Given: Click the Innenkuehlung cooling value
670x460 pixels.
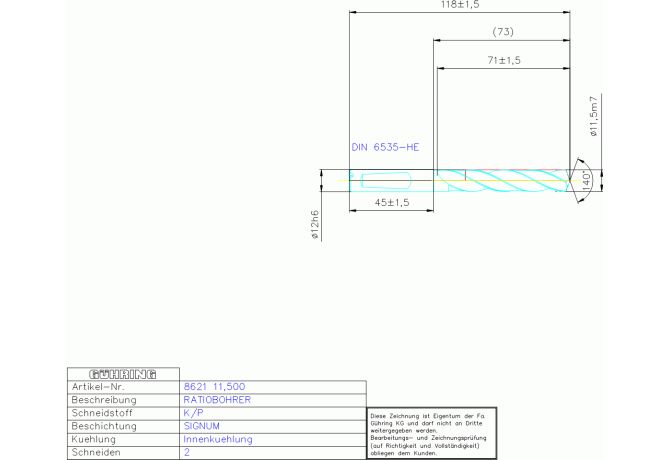Looking at the screenshot, I should pyautogui.click(x=218, y=438).
